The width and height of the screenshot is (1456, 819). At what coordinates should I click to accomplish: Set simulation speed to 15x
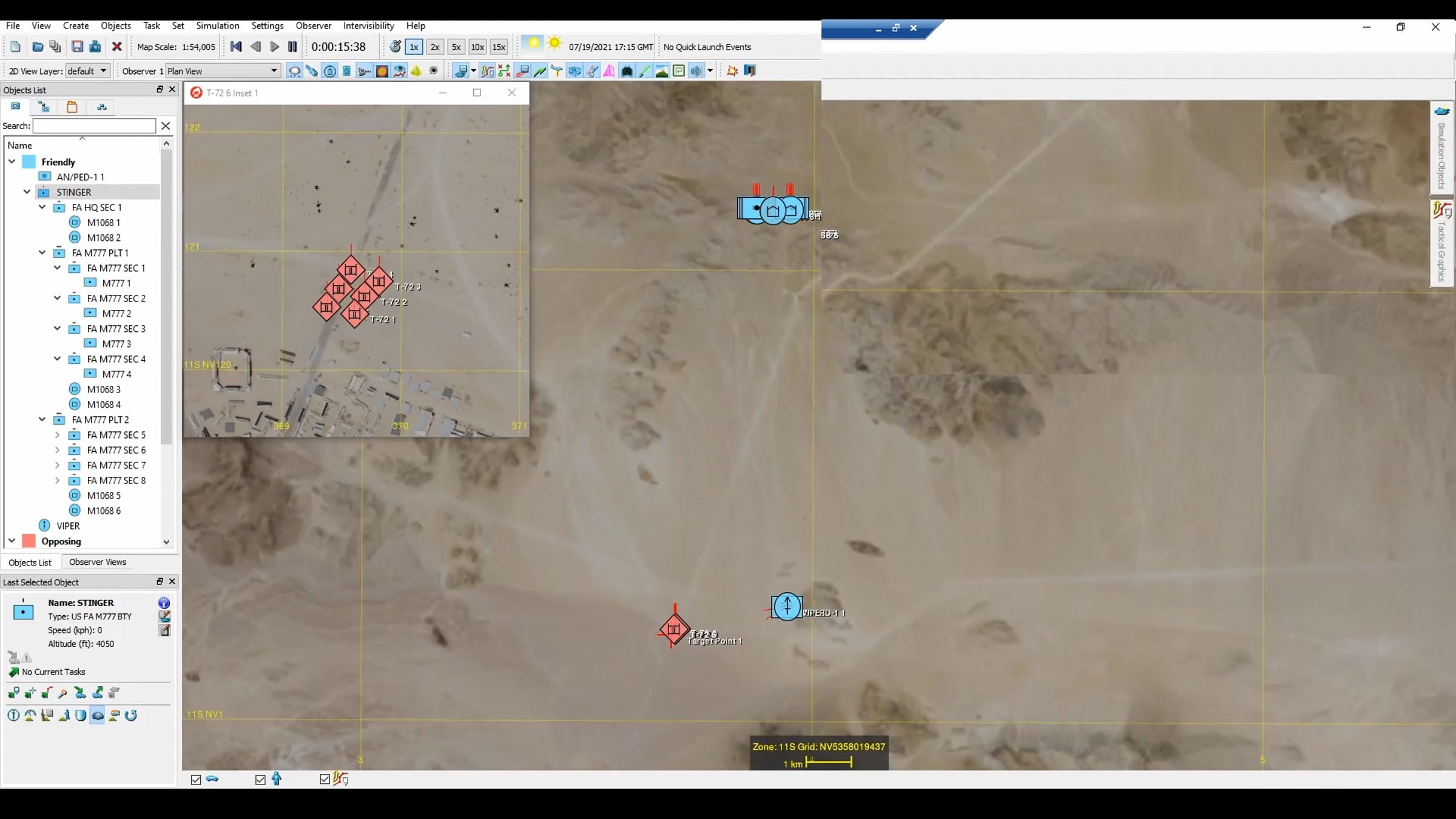pos(499,47)
